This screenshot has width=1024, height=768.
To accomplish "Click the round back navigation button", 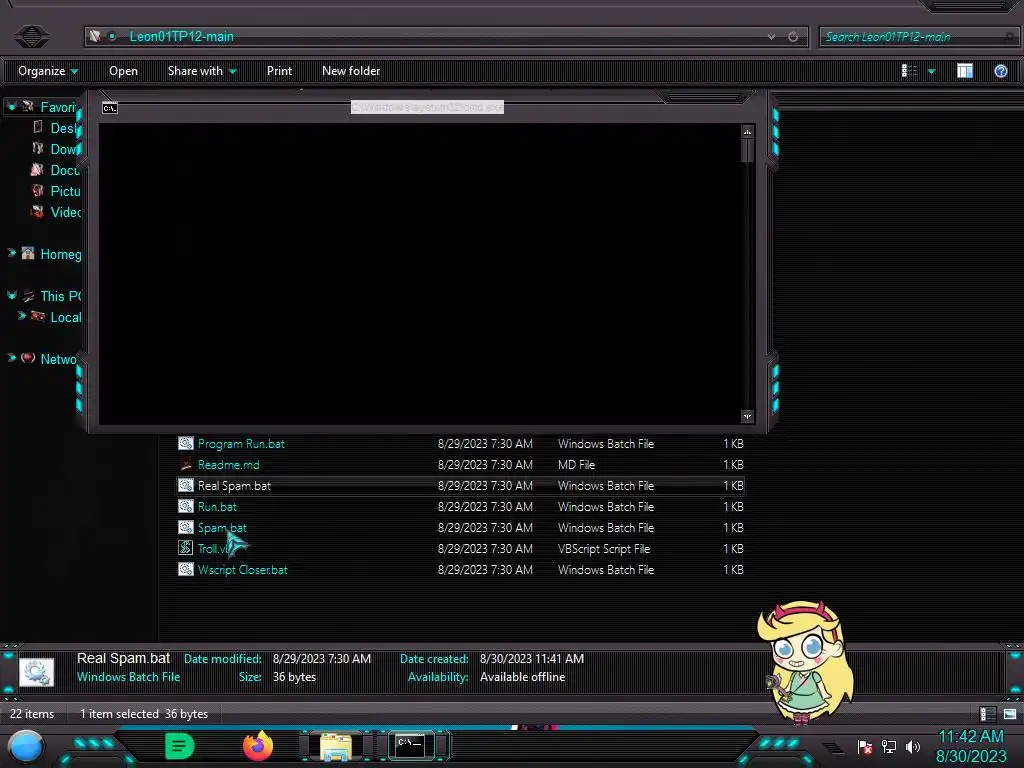I will [x=31, y=36].
